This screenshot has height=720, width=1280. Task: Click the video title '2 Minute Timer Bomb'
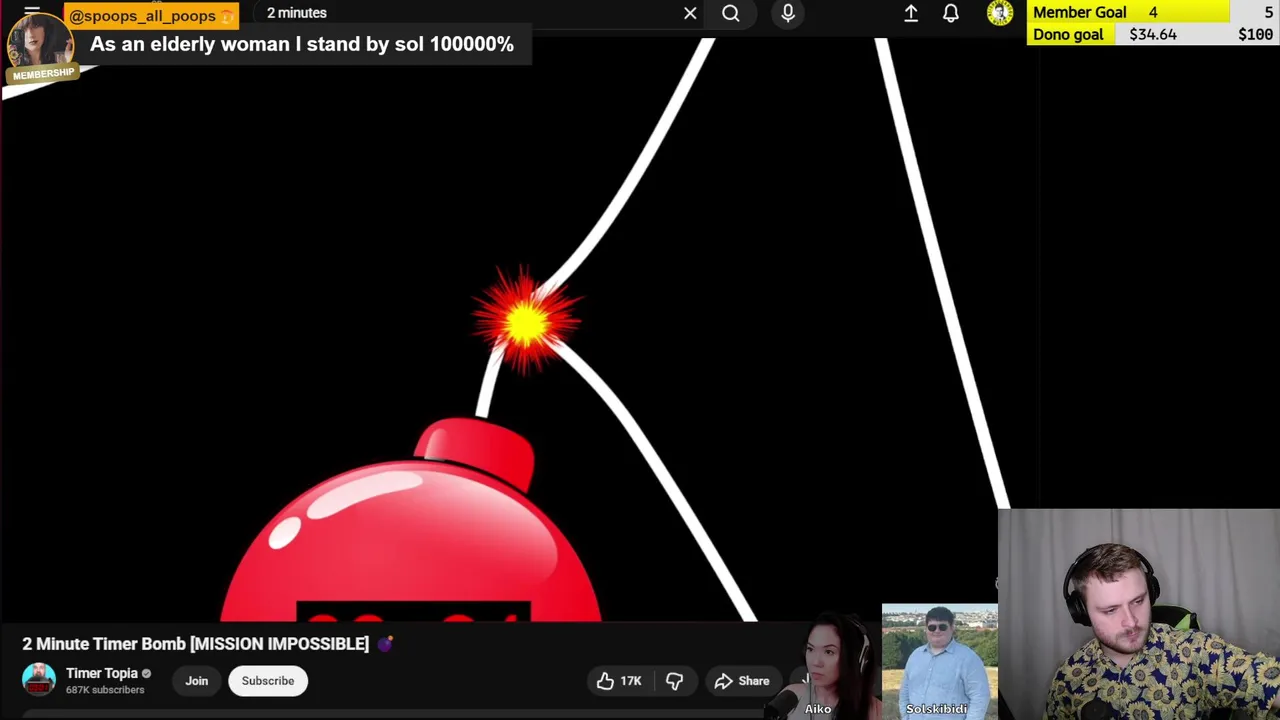click(196, 644)
